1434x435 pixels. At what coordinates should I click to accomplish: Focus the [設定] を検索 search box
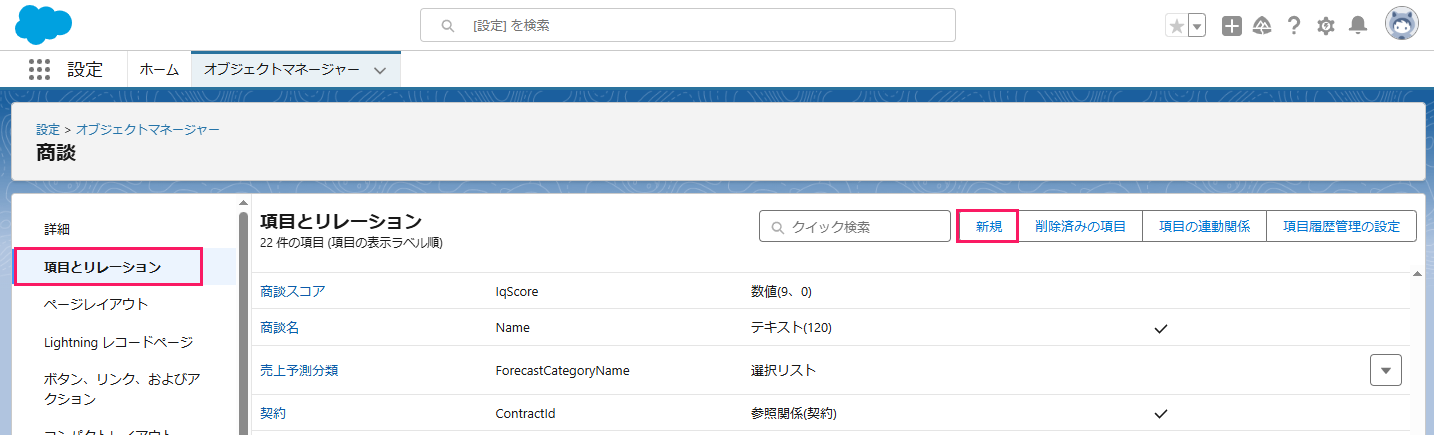click(x=688, y=25)
